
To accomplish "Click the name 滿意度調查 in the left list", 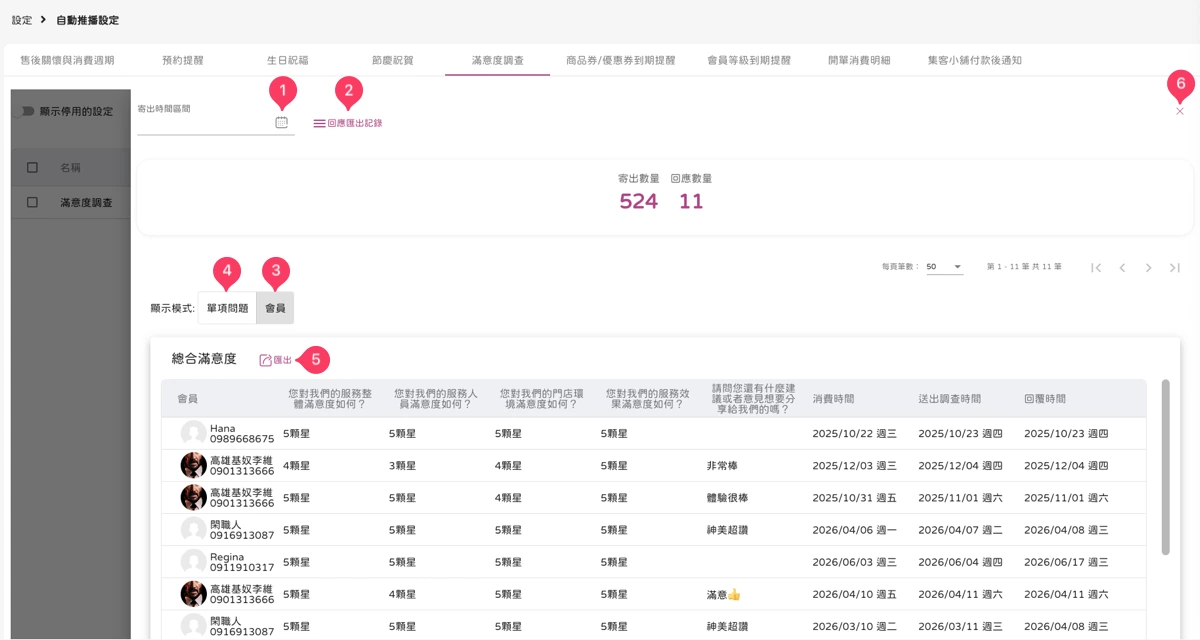I will click(86, 202).
